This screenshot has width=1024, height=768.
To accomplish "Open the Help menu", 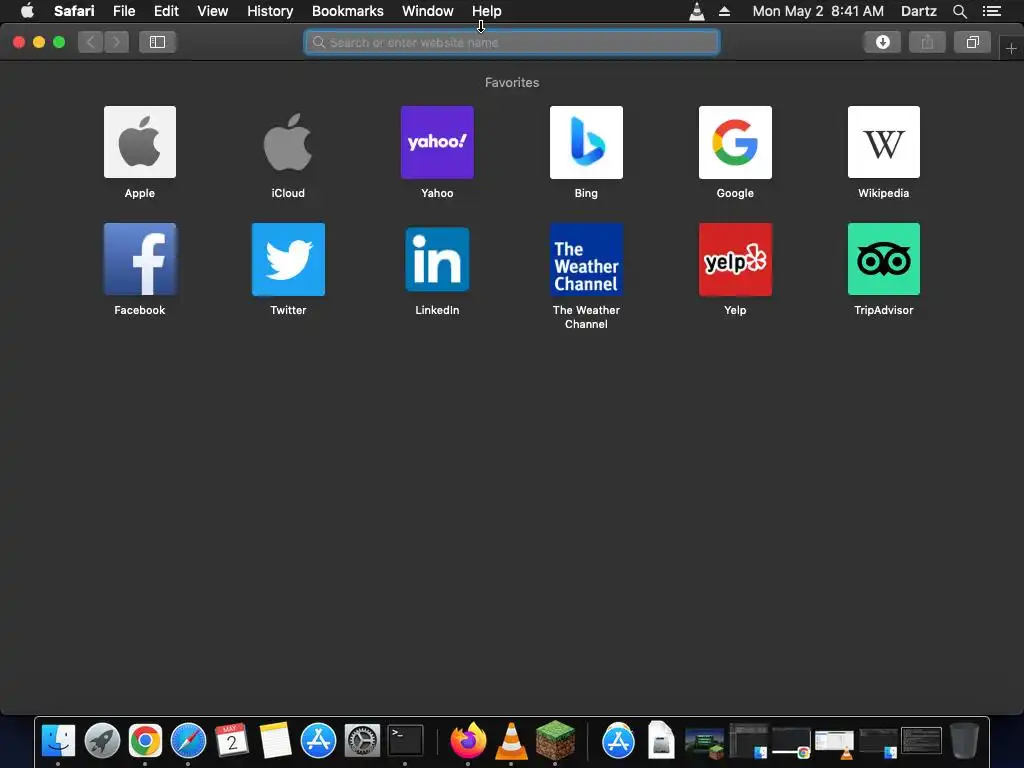I will click(x=487, y=11).
